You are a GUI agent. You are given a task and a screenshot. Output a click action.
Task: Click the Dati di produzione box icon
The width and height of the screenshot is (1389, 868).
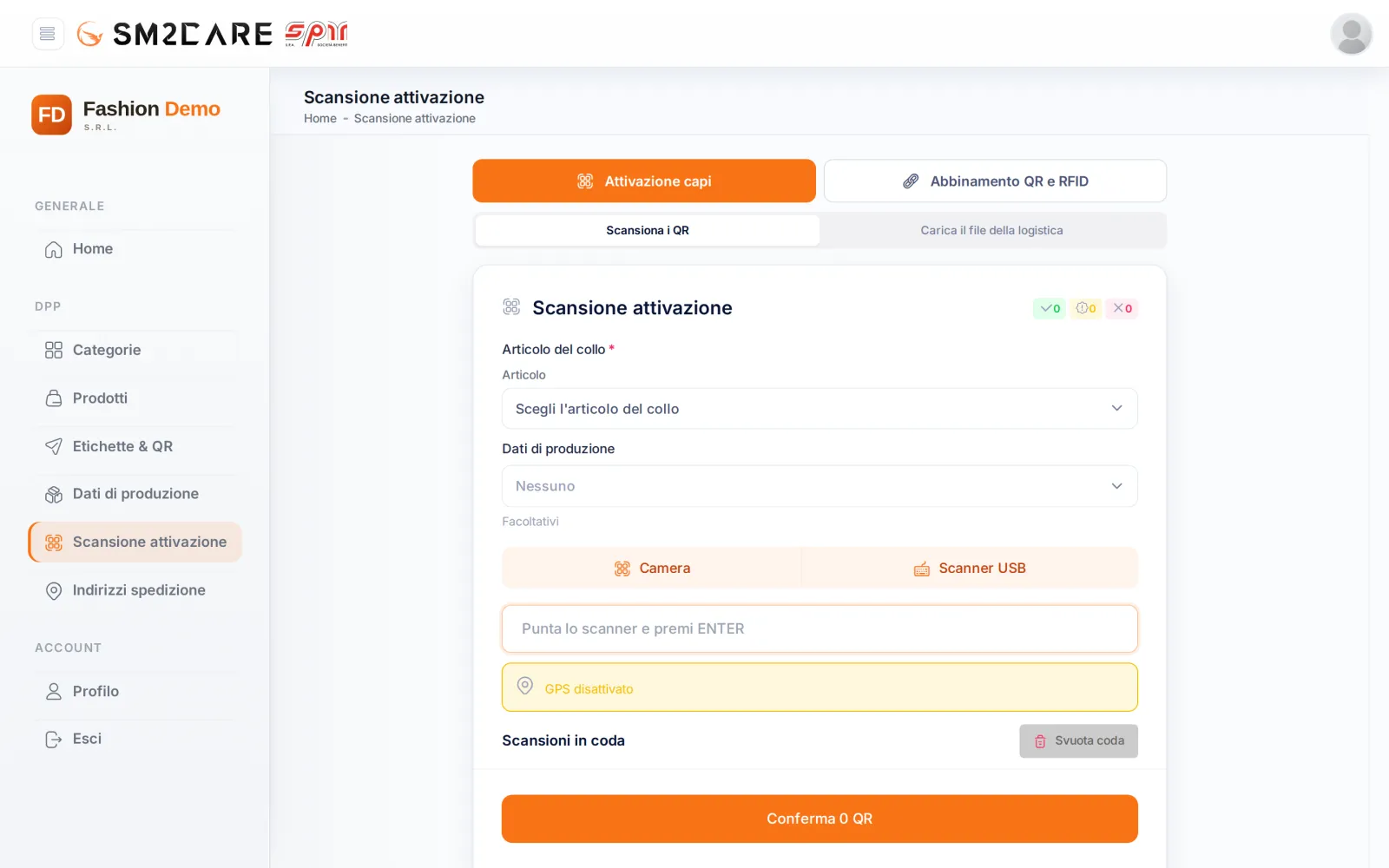pos(54,494)
